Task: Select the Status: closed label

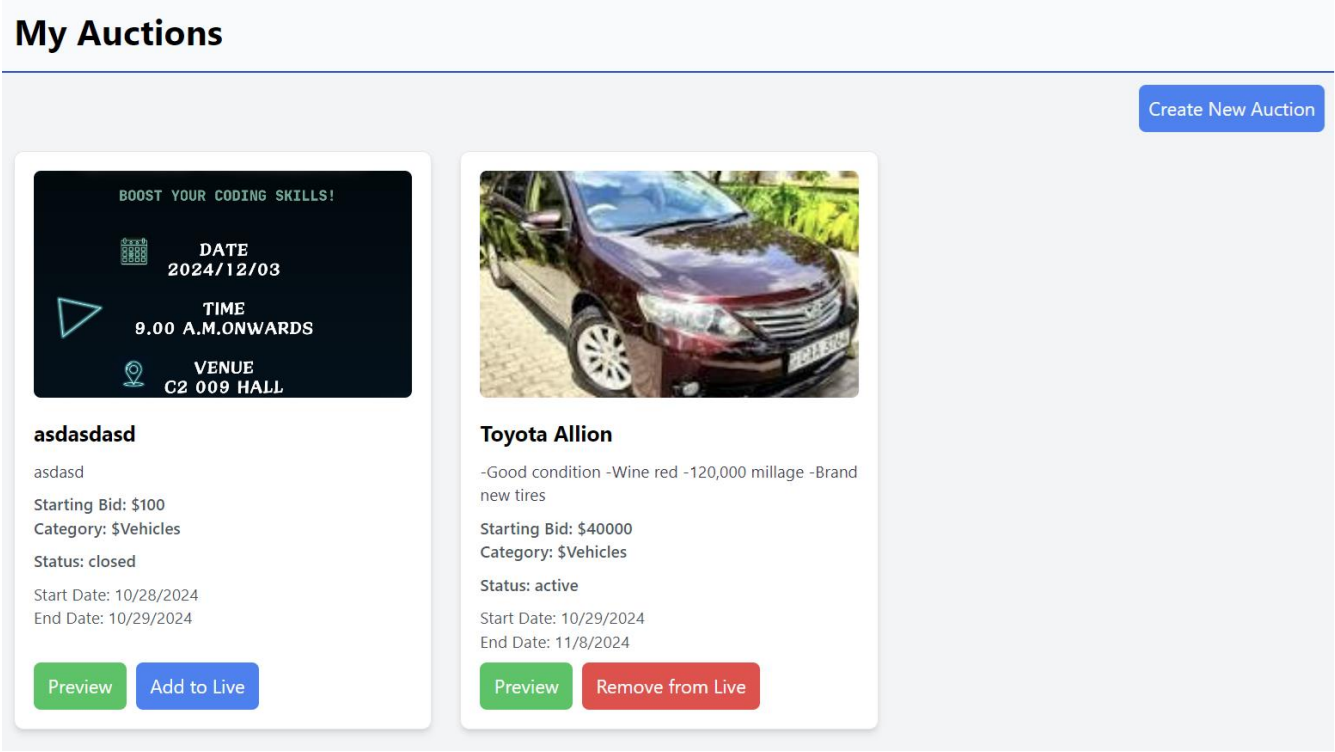Action: tap(85, 561)
